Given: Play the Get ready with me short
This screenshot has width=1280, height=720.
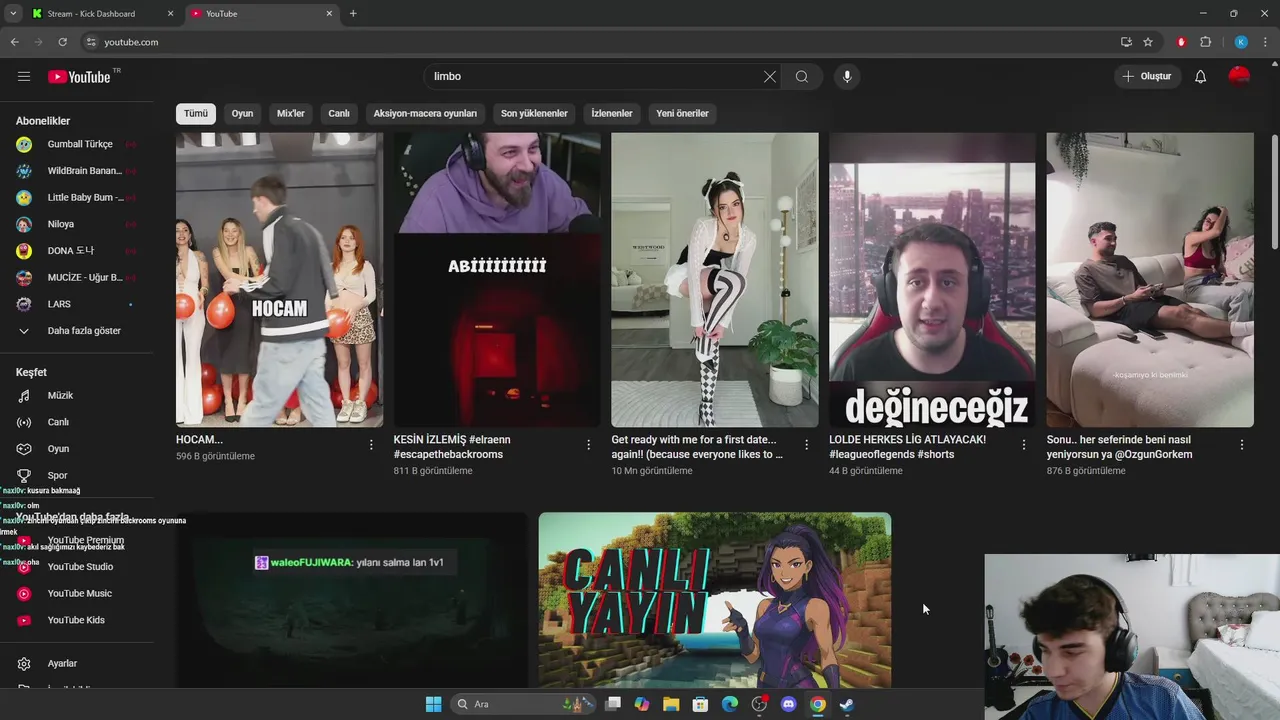Looking at the screenshot, I should coord(714,280).
